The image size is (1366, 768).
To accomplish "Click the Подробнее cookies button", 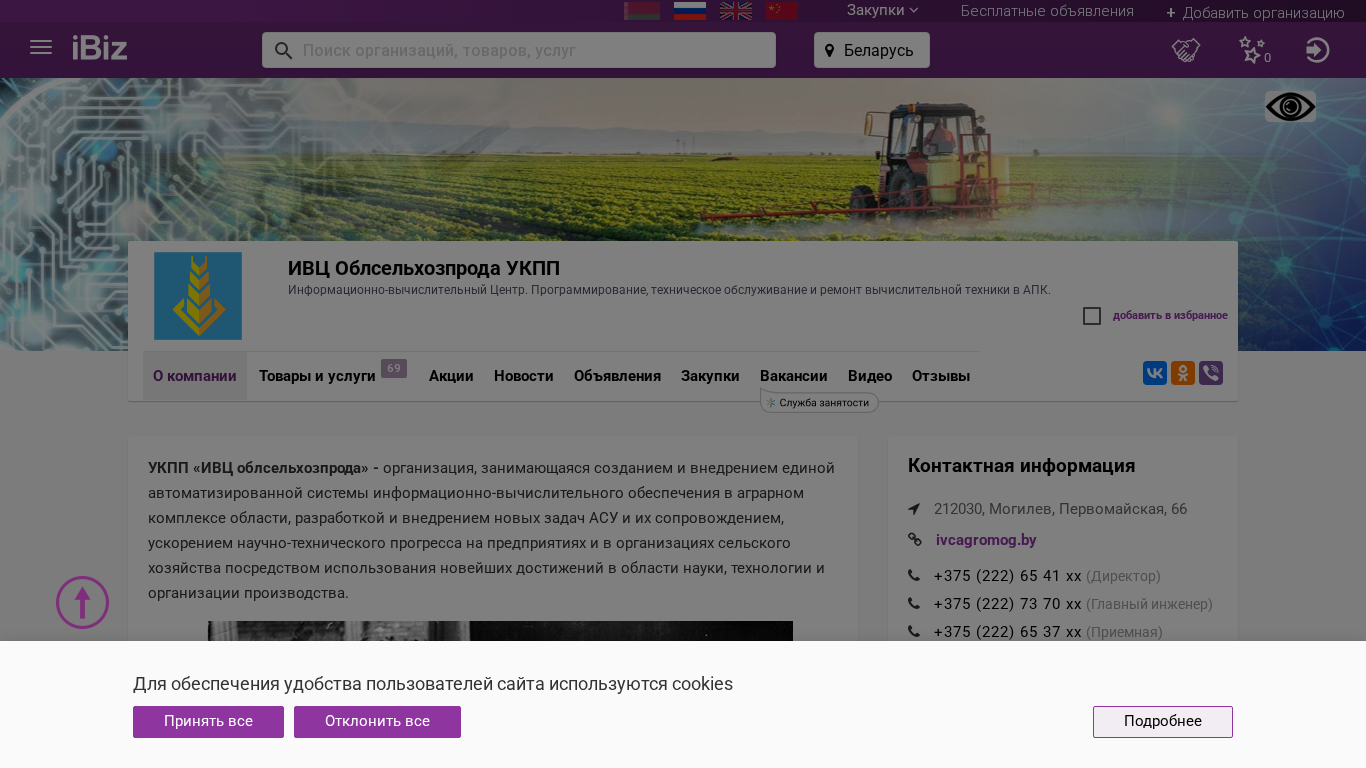I will [x=1163, y=722].
